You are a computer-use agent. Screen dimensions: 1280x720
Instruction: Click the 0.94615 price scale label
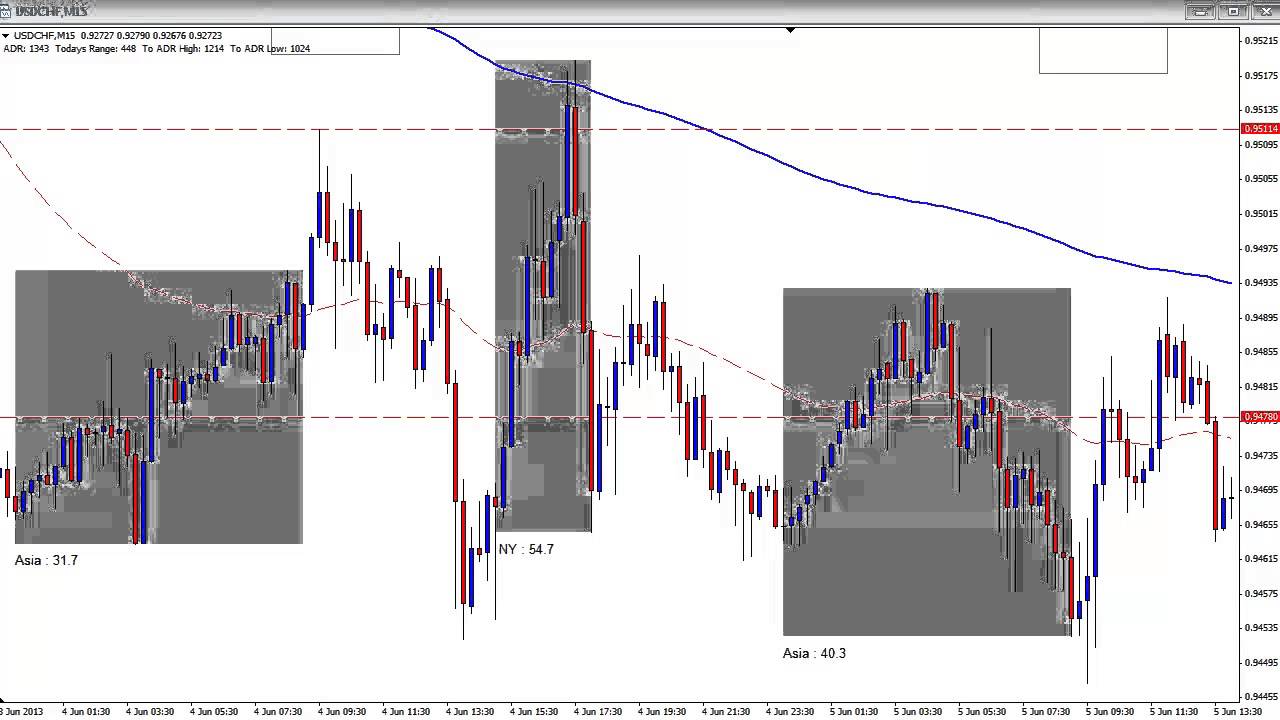1262,559
